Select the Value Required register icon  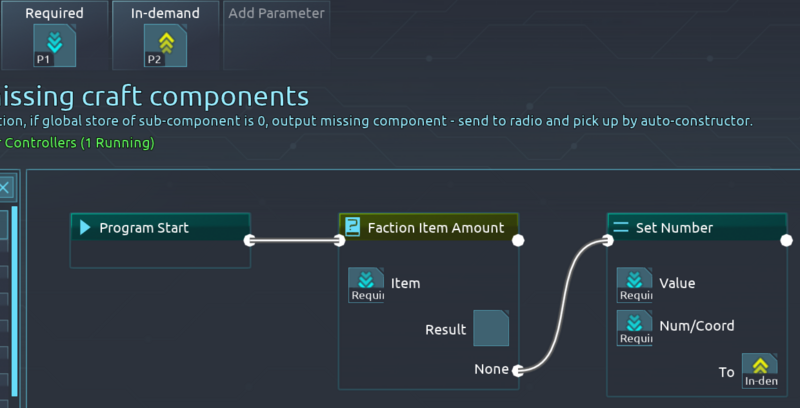coord(634,285)
